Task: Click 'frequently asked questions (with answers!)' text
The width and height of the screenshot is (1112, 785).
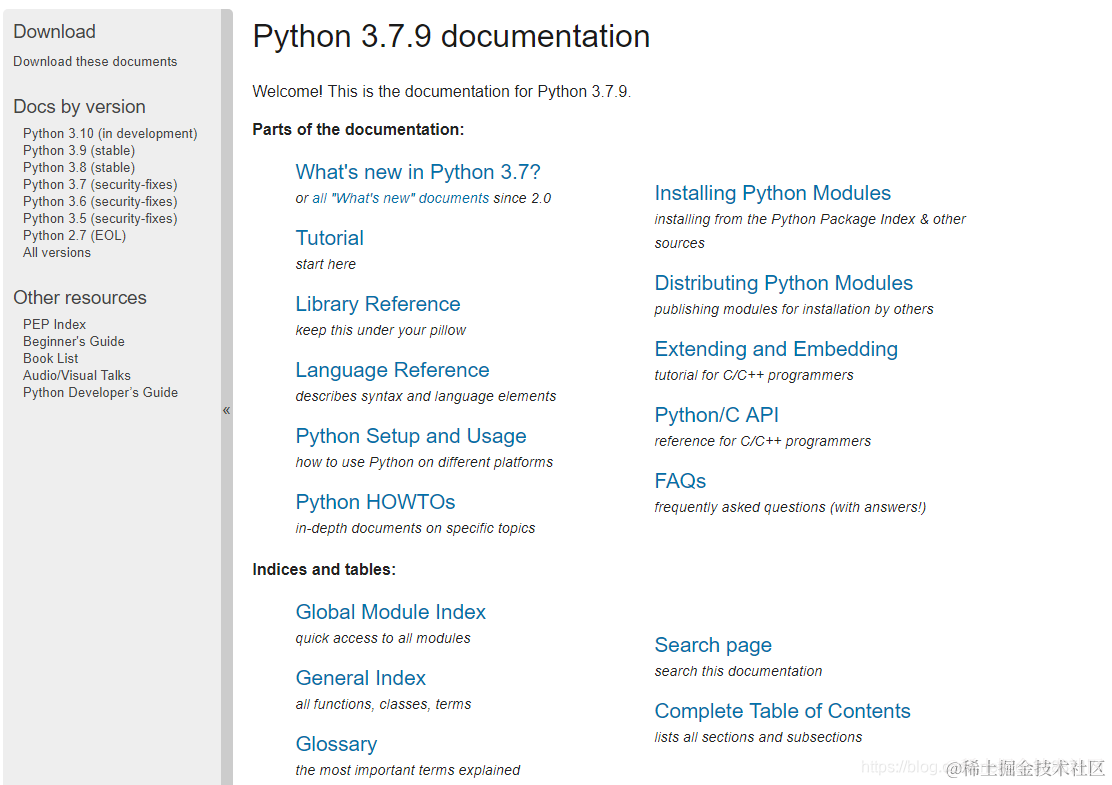Action: click(x=790, y=507)
